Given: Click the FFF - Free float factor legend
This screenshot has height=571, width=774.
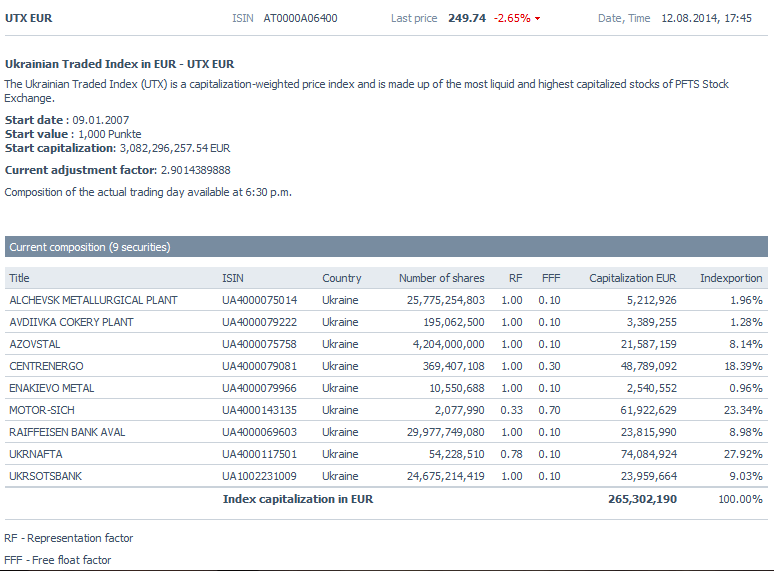Looking at the screenshot, I should pyautogui.click(x=58, y=560).
